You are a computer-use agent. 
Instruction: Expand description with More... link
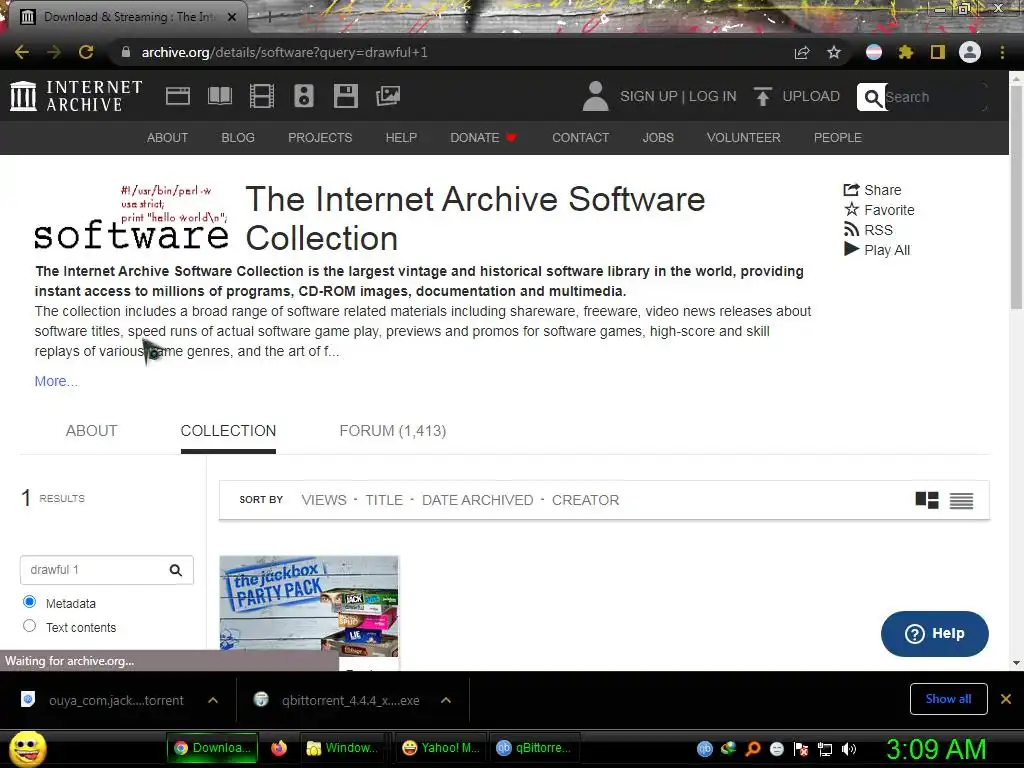tap(56, 381)
